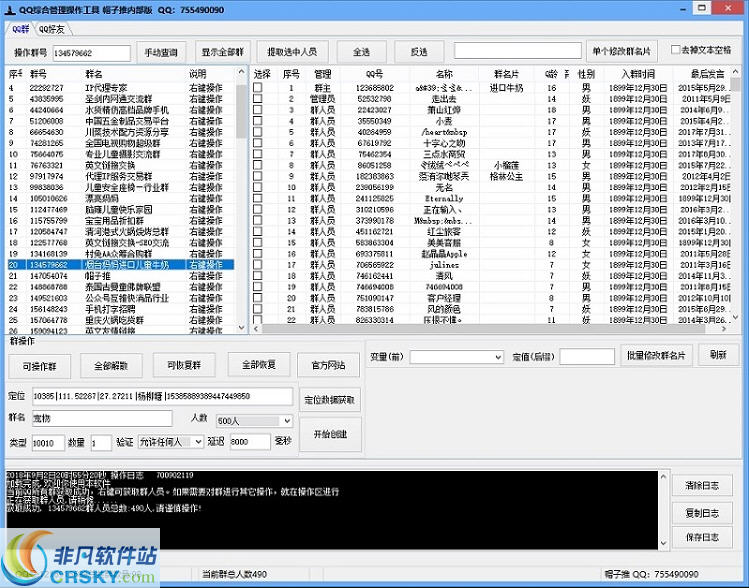Check the box for member row 3

pos(257,109)
